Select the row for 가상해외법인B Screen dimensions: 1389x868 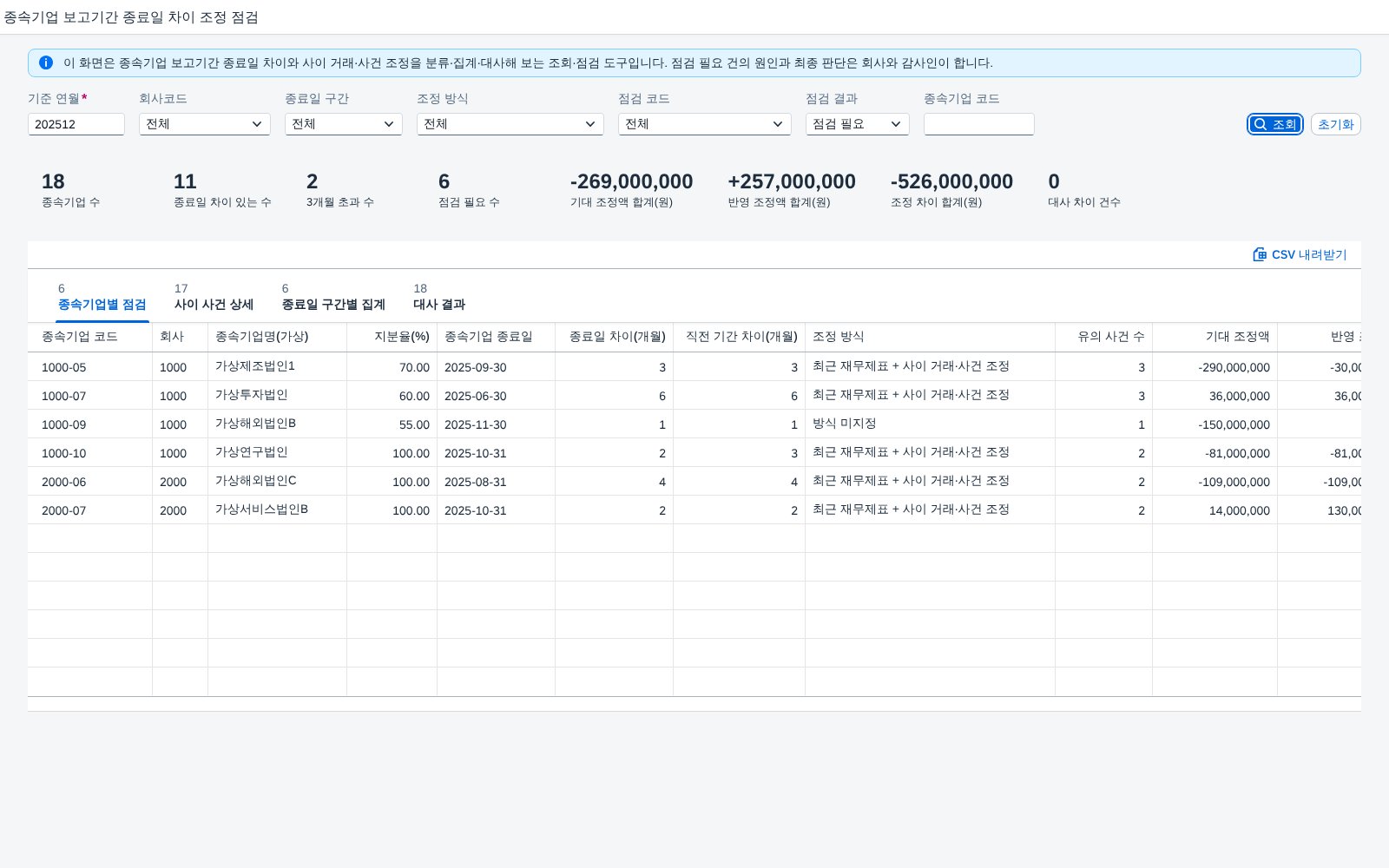694,424
